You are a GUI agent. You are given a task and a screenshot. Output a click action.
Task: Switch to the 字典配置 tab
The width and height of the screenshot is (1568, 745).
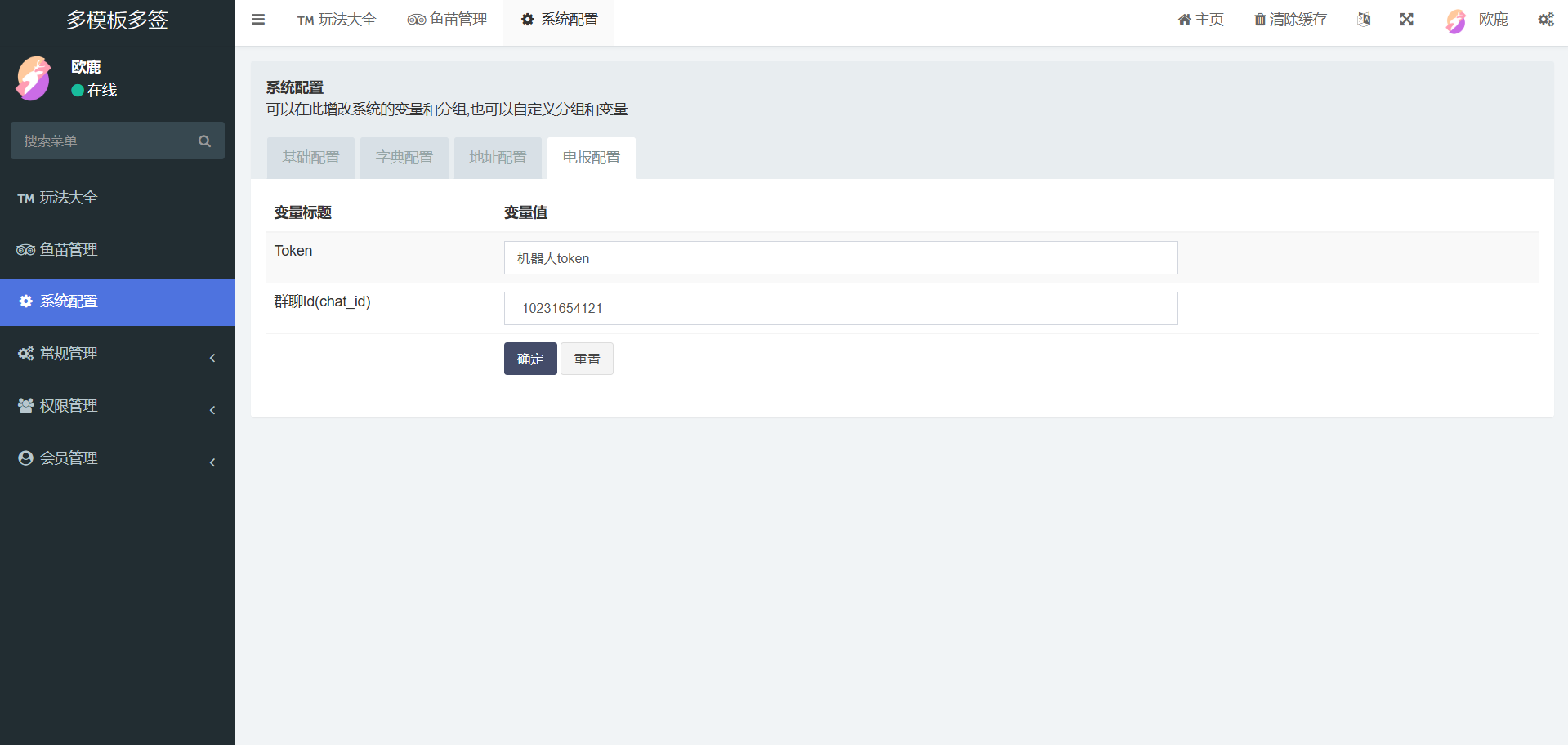404,158
